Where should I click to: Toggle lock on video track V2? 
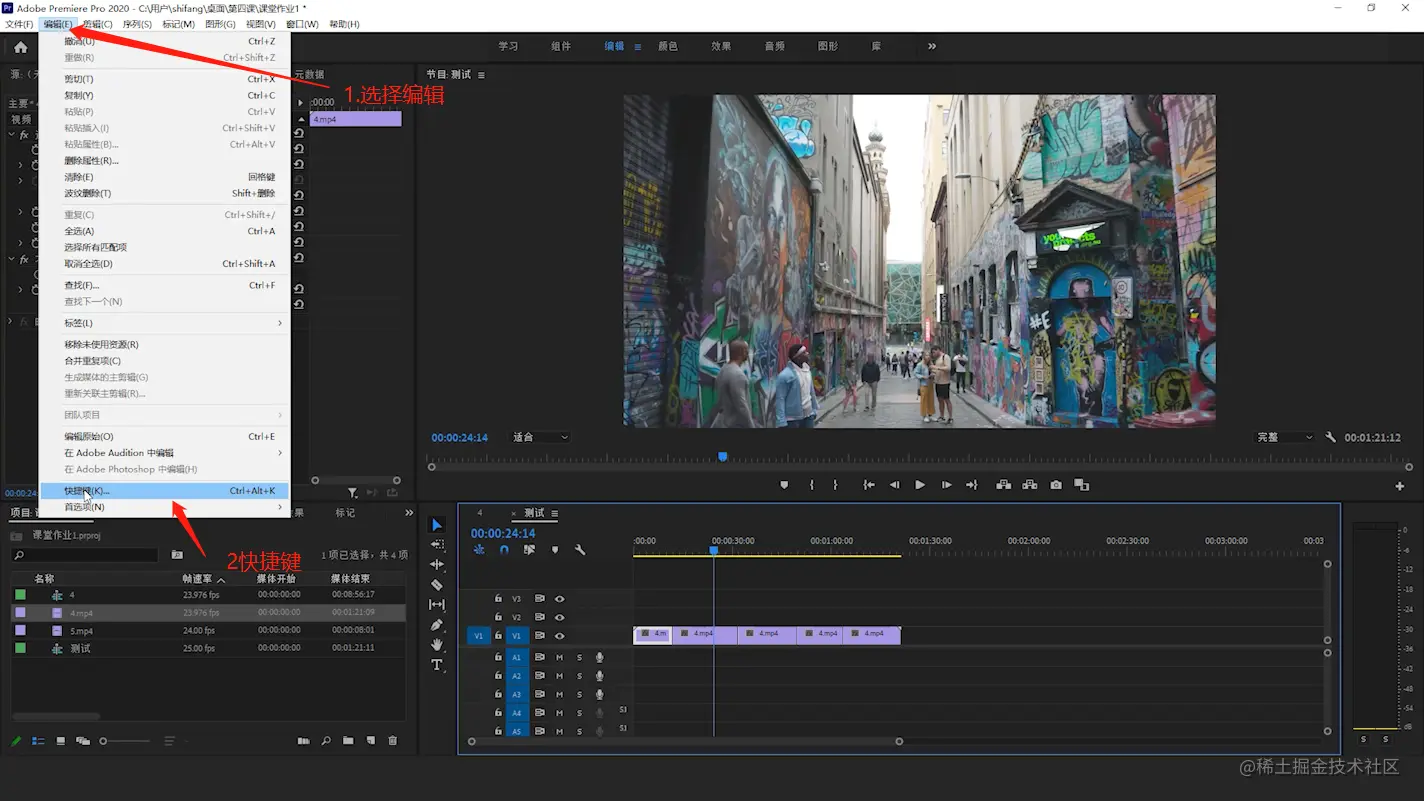(x=498, y=617)
